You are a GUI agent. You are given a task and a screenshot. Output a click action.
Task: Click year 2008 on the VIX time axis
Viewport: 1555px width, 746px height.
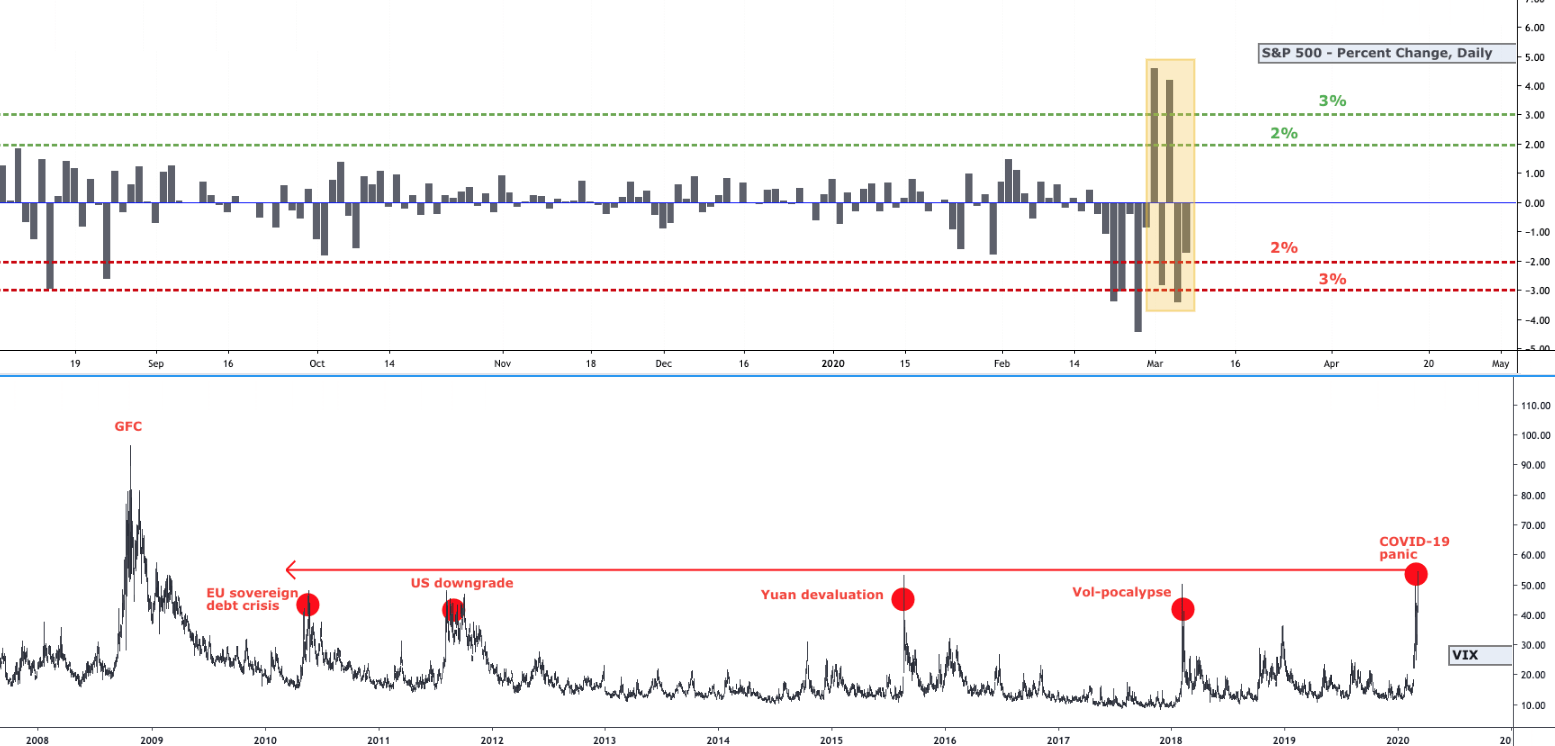pyautogui.click(x=38, y=740)
